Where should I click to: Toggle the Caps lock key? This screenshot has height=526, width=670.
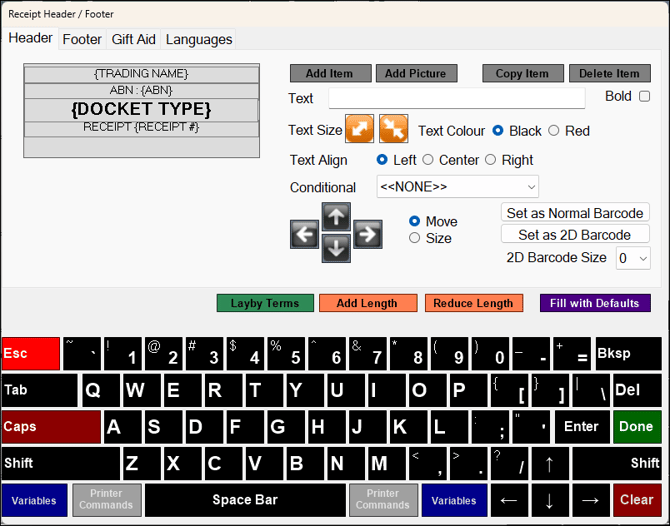pos(51,427)
